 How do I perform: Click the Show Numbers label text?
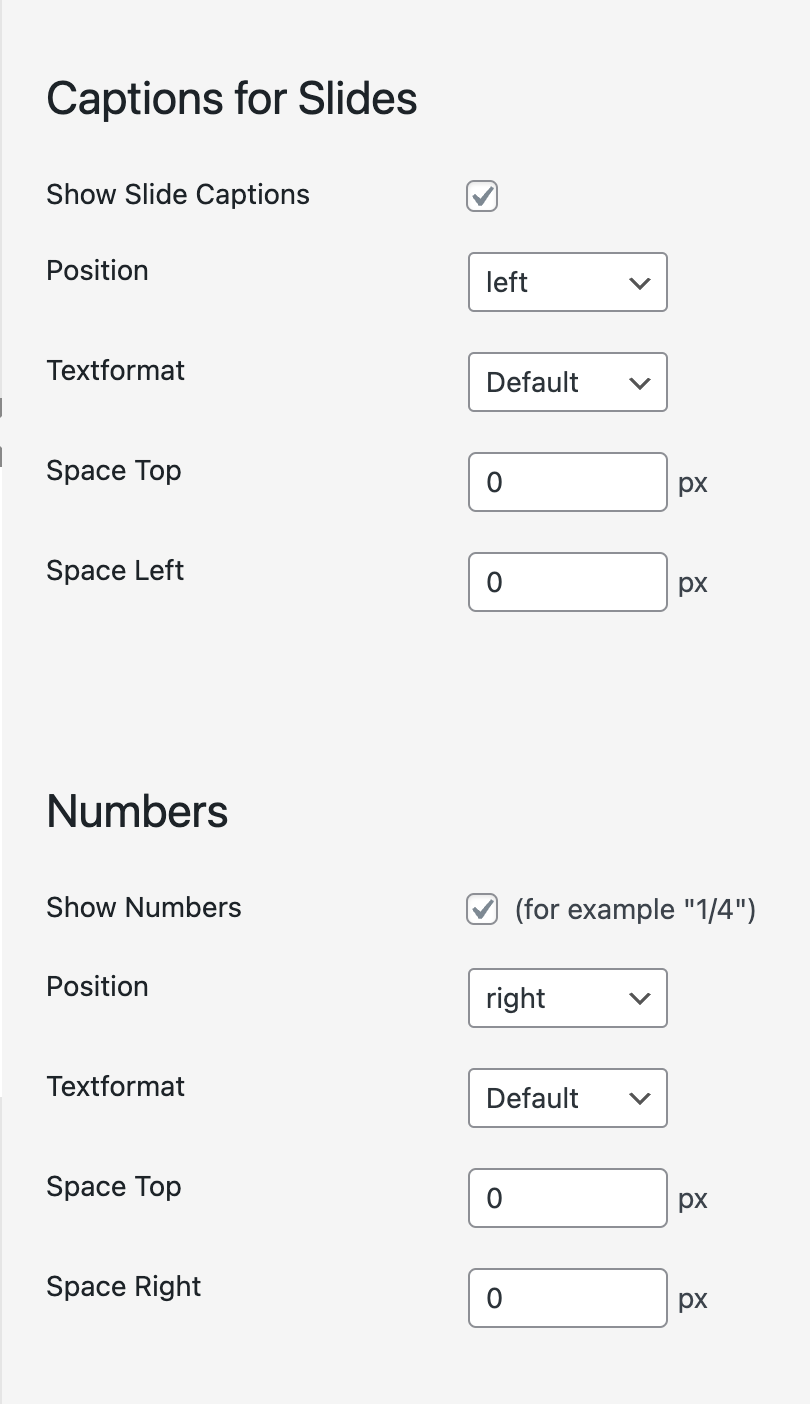[x=144, y=907]
